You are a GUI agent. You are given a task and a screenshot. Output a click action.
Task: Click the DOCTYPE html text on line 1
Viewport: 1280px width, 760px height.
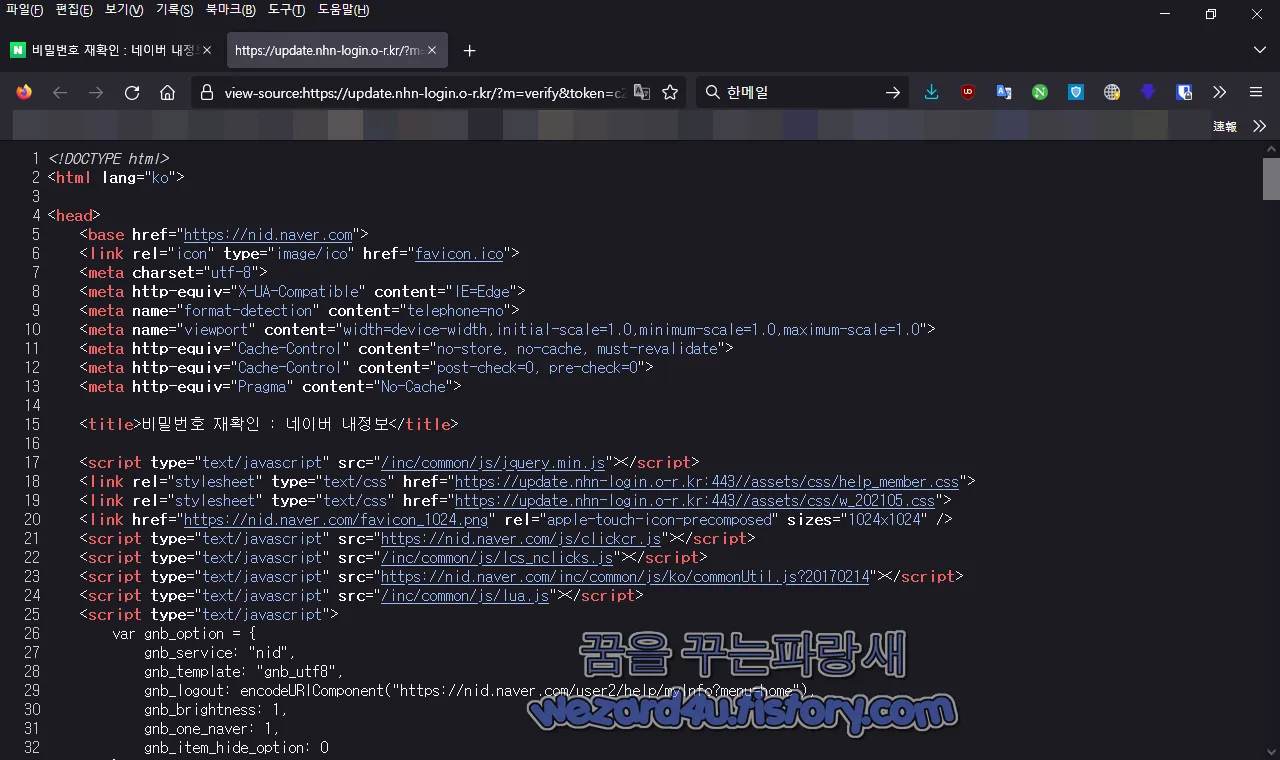[x=108, y=159]
